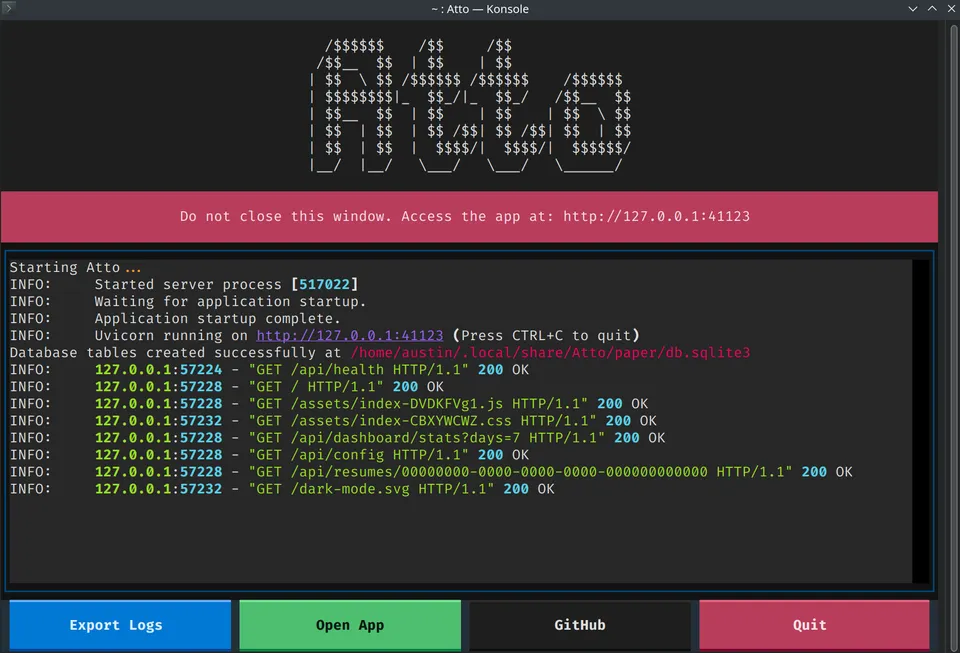Click the 'GET /dark-mode.svg' log line
960x653 pixels.
pos(282,489)
